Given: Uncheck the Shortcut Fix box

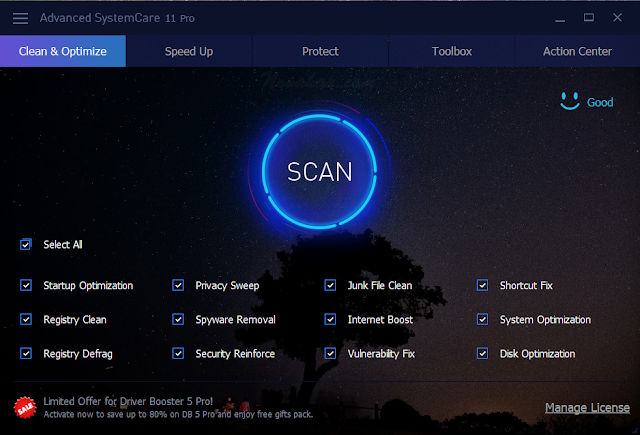Looking at the screenshot, I should tap(482, 285).
